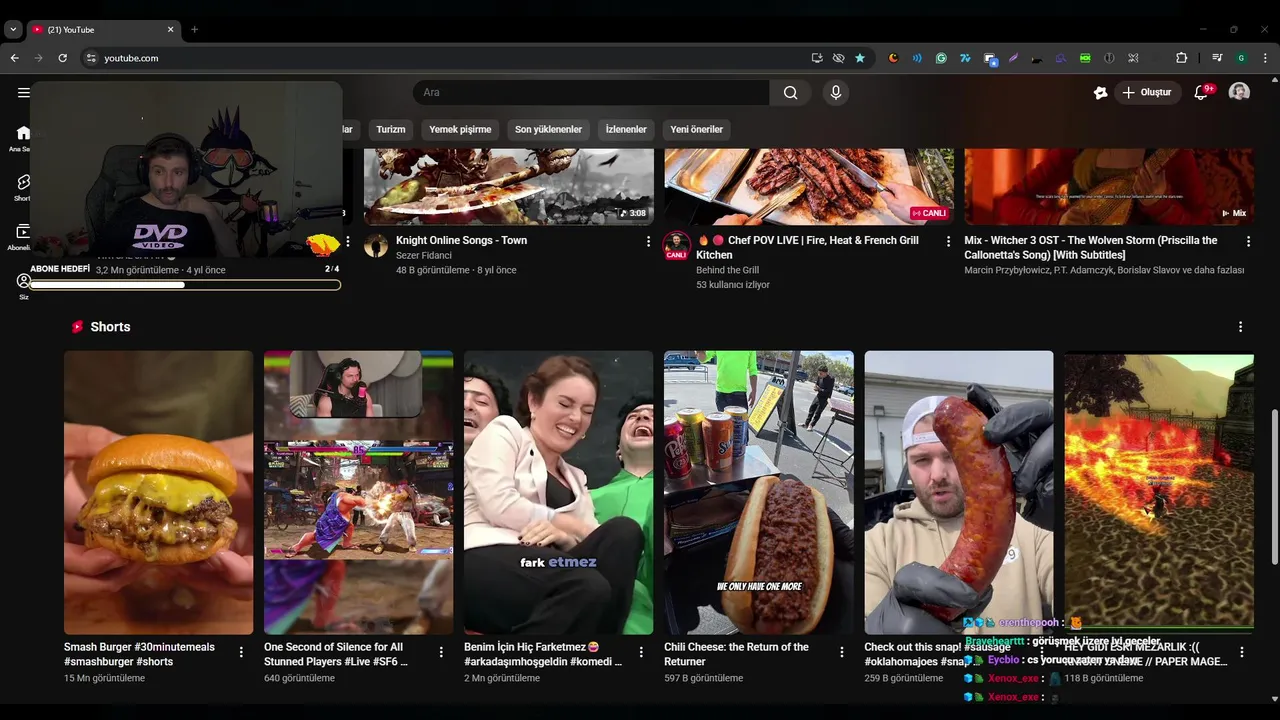The width and height of the screenshot is (1280, 720).
Task: Click the install app icon in address bar
Action: click(x=817, y=58)
